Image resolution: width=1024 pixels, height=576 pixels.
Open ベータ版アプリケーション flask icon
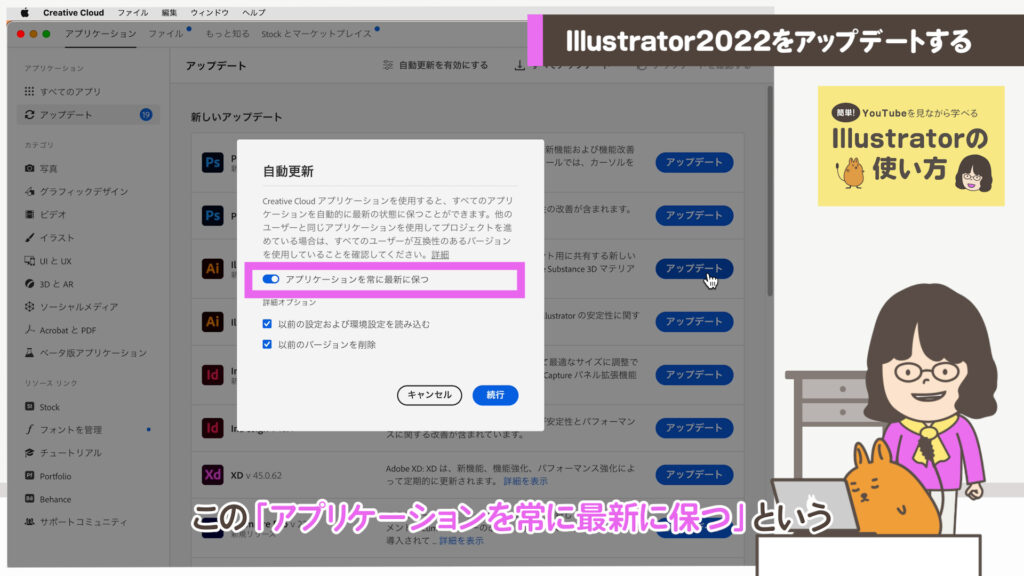pos(29,353)
